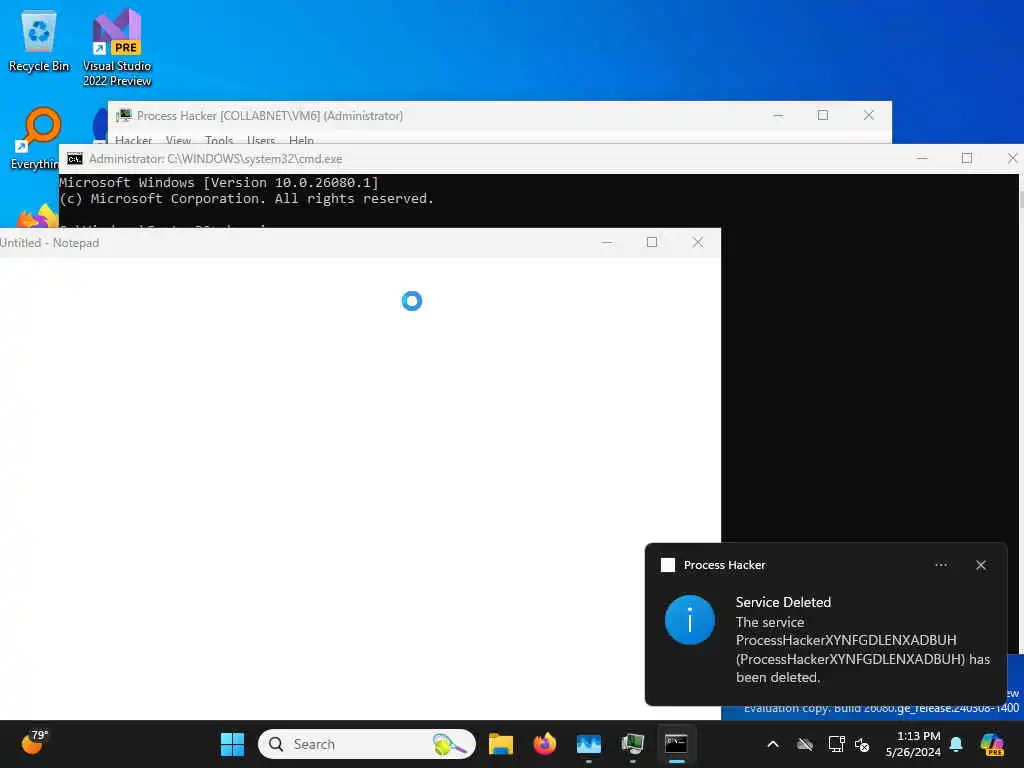Click the Process Hacker notification app icon
This screenshot has width=1024, height=768.
pyautogui.click(x=667, y=565)
